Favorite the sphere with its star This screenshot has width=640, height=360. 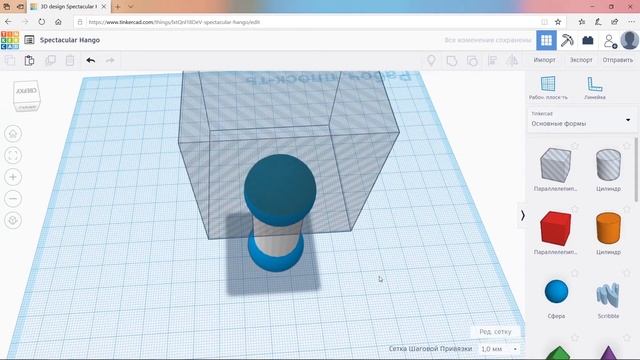pyautogui.click(x=575, y=273)
